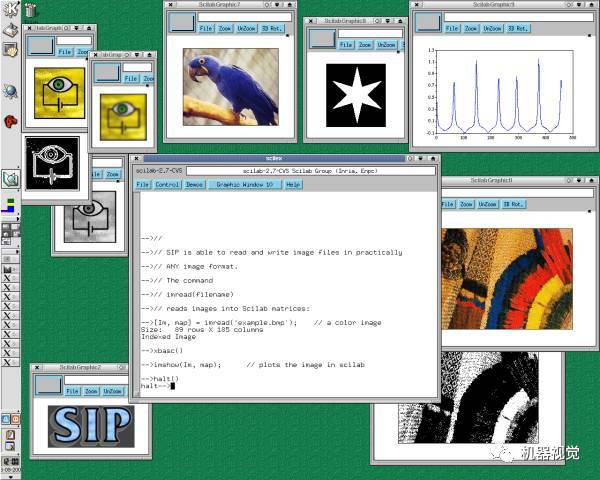The height and width of the screenshot is (480, 600).
Task: Click the Help button in Scilab console
Action: click(x=293, y=185)
